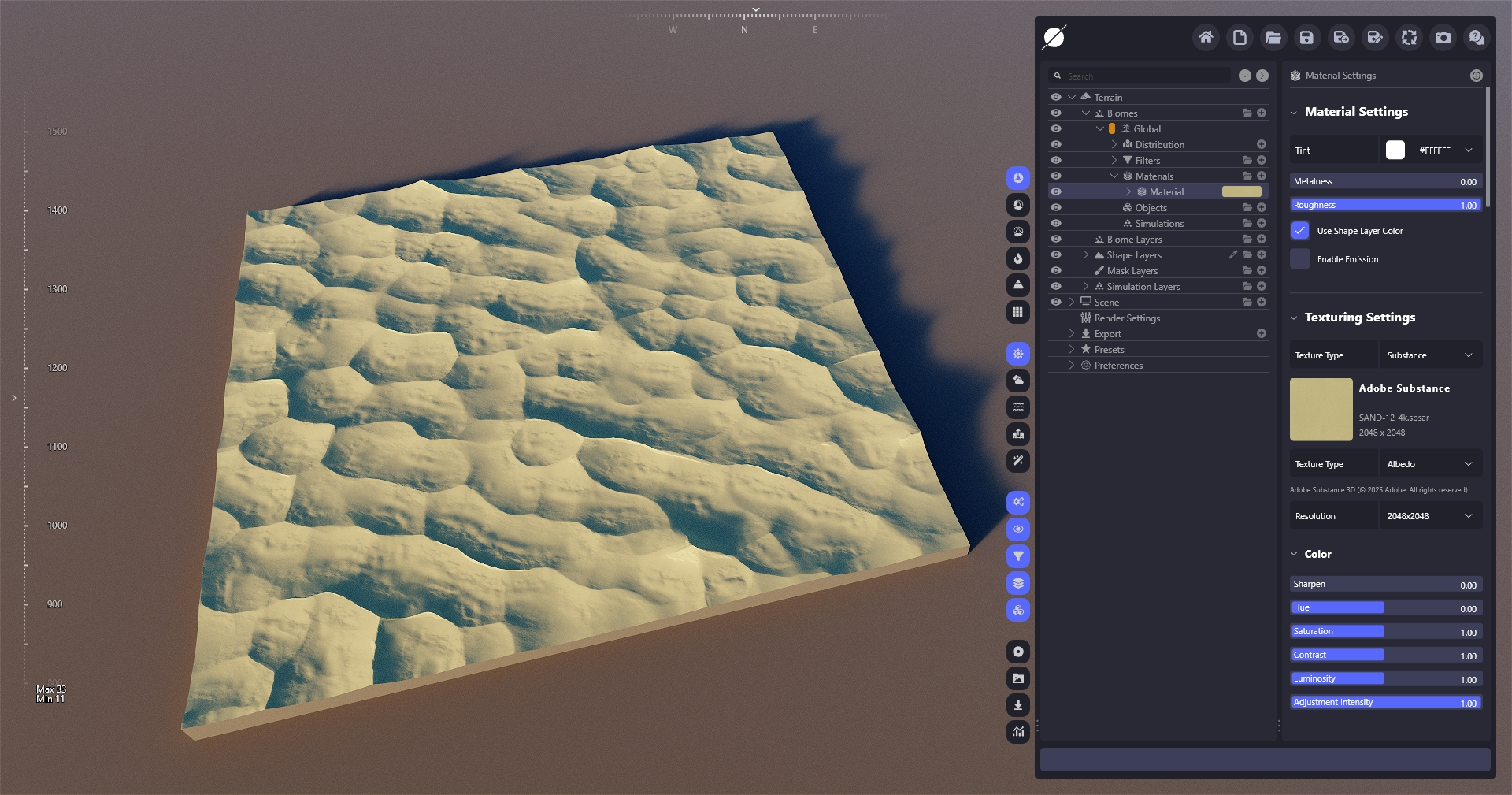Open the Resolution 2048x2048 dropdown

(x=1430, y=516)
